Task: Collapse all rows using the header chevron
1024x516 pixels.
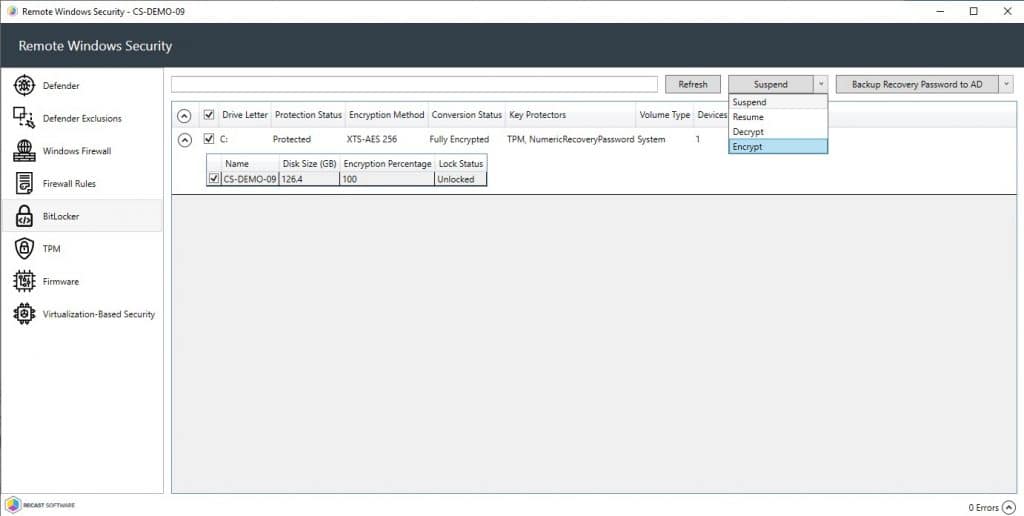Action: [185, 116]
